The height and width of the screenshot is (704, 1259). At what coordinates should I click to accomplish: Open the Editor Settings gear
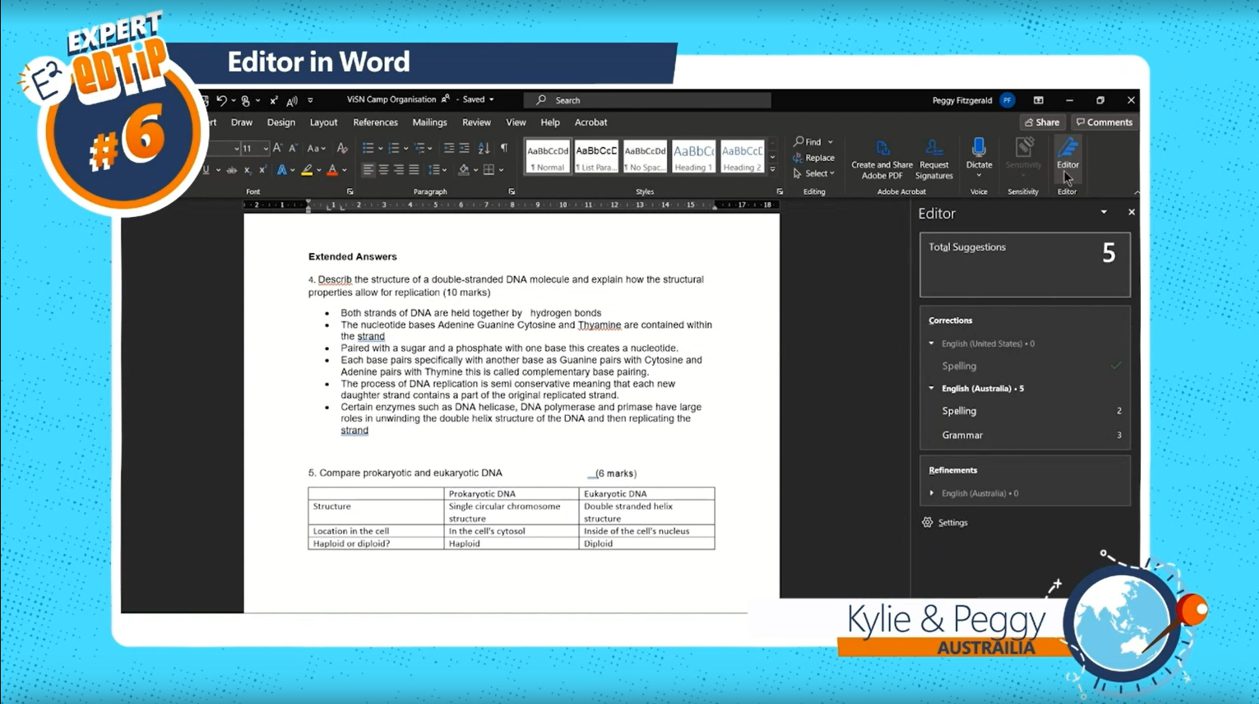pyautogui.click(x=927, y=522)
